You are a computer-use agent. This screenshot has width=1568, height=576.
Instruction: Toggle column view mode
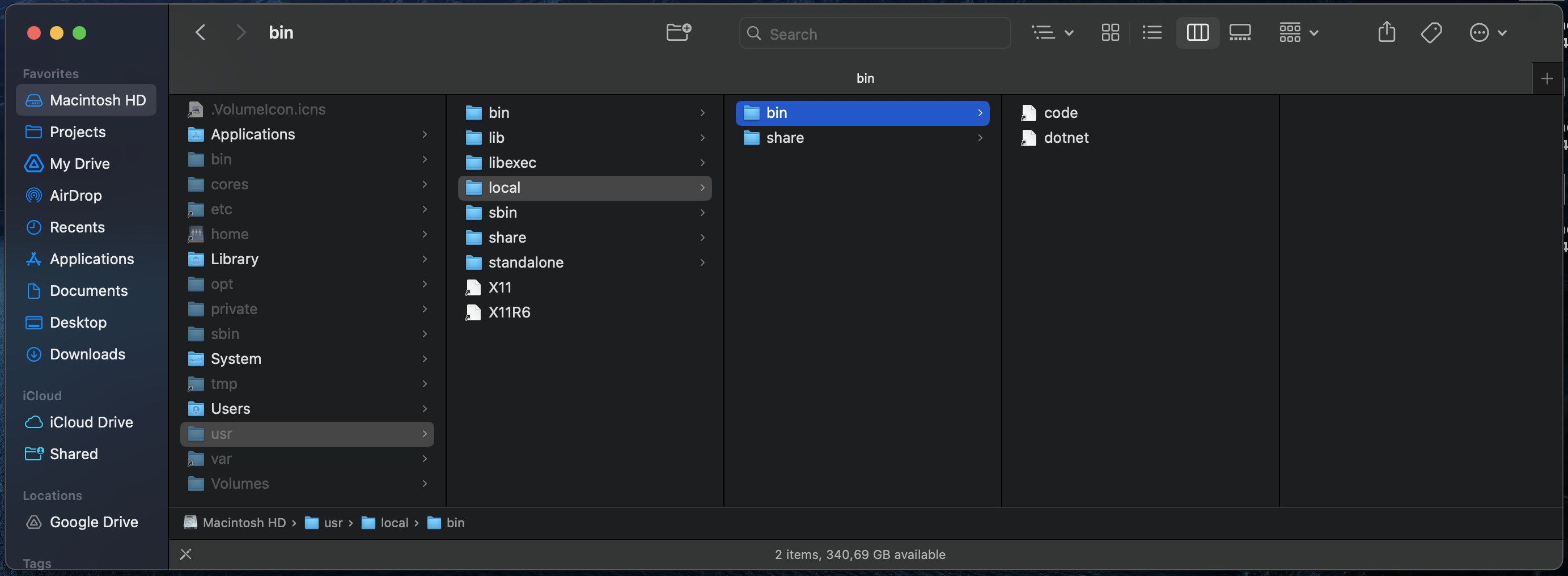pyautogui.click(x=1197, y=32)
